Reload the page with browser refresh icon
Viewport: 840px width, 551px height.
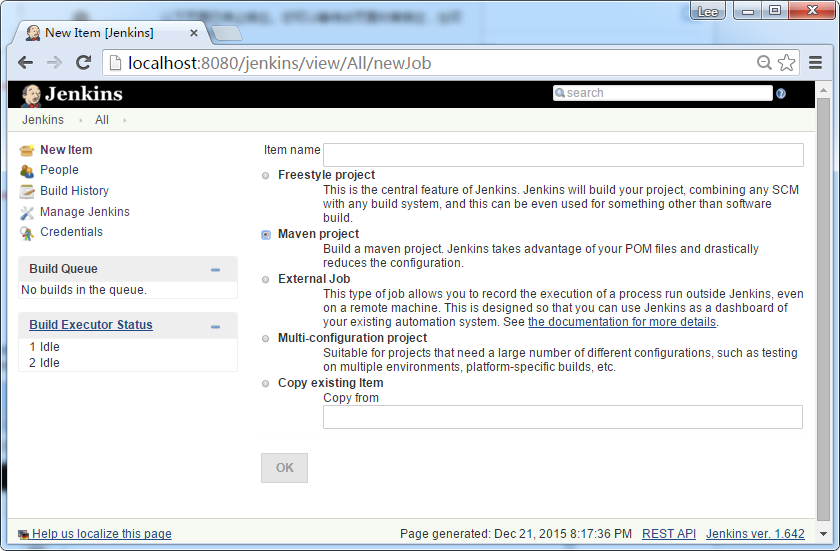(84, 62)
